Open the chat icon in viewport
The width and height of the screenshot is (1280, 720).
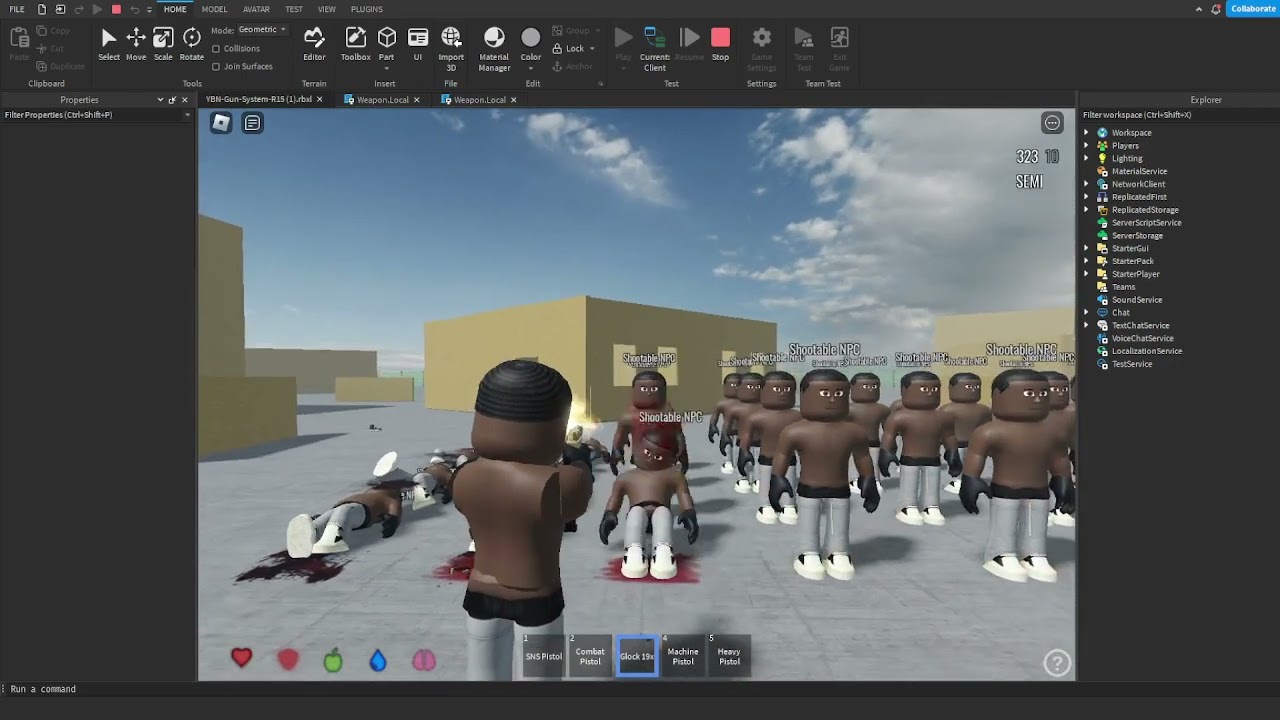(x=253, y=123)
